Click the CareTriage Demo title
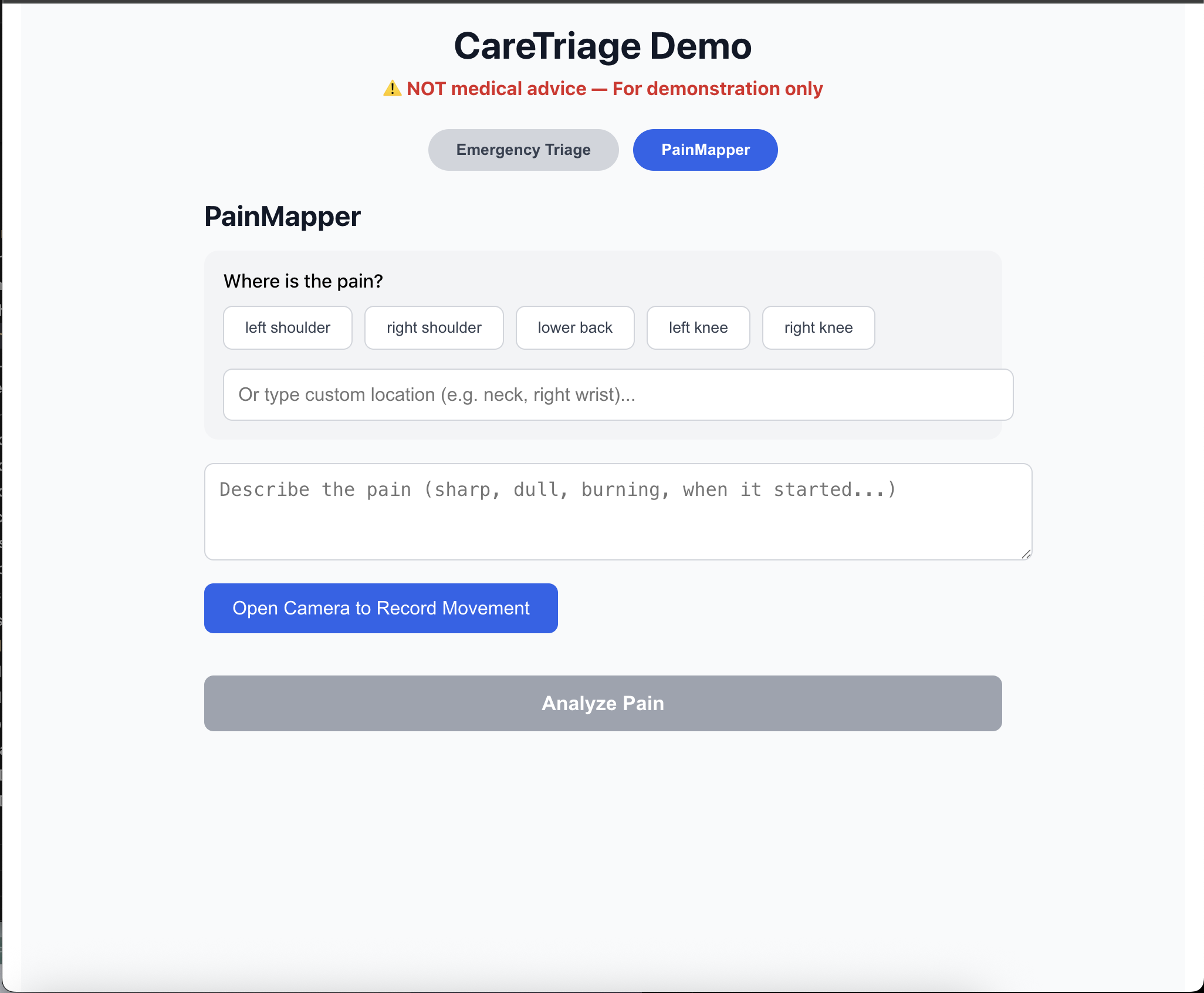 coord(602,46)
